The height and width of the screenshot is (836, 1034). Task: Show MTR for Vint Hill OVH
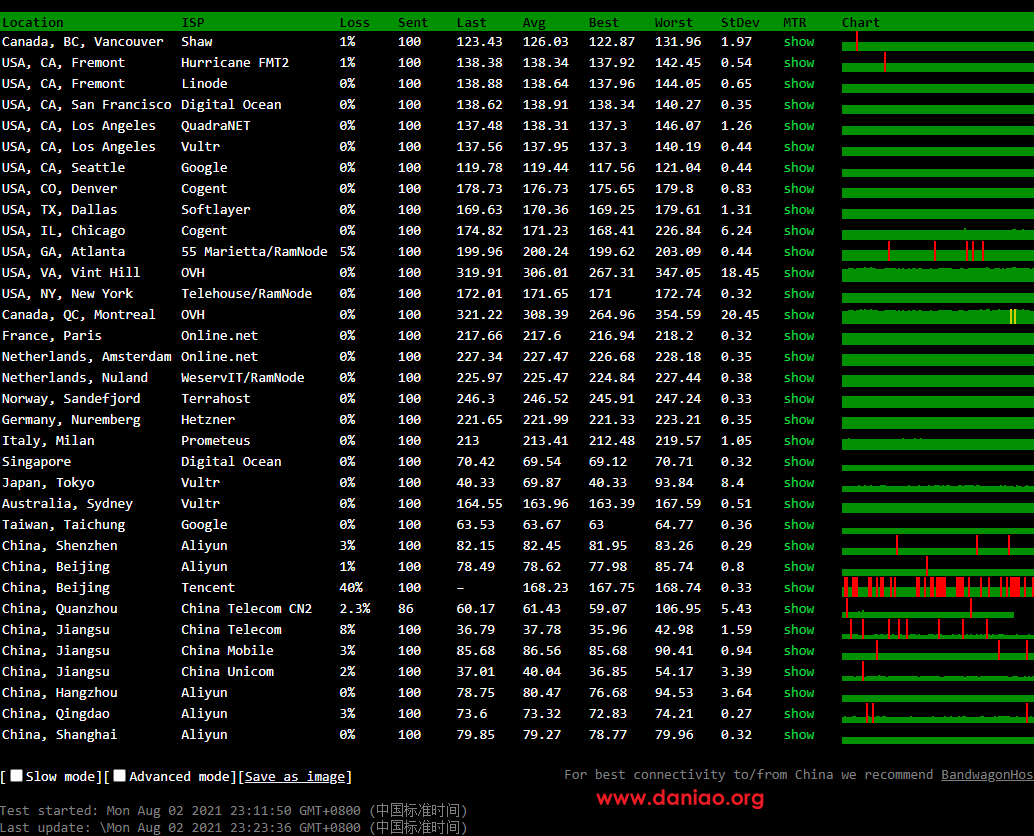pos(799,273)
